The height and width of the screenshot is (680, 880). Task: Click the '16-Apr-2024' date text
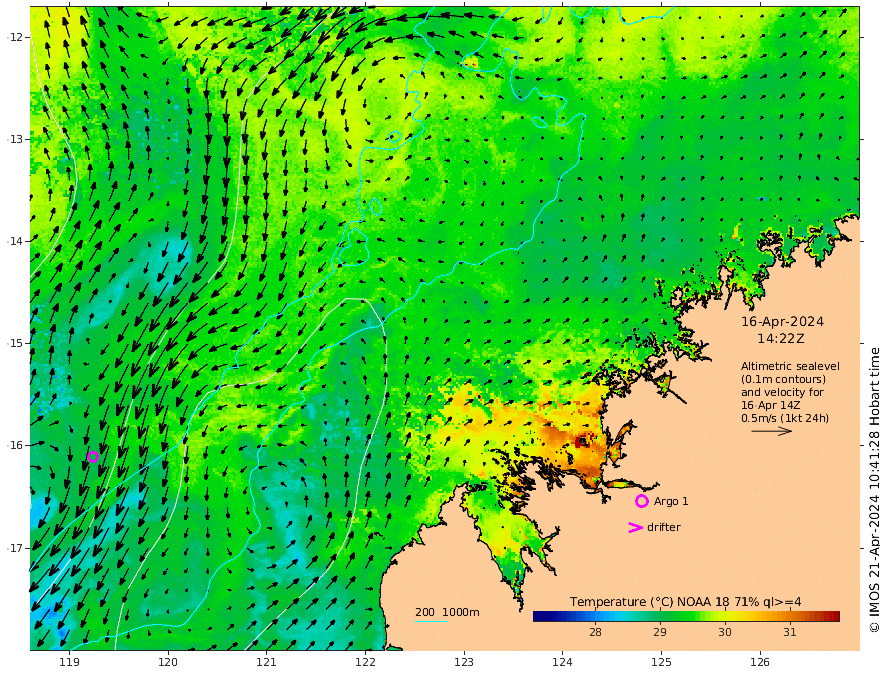click(x=782, y=321)
